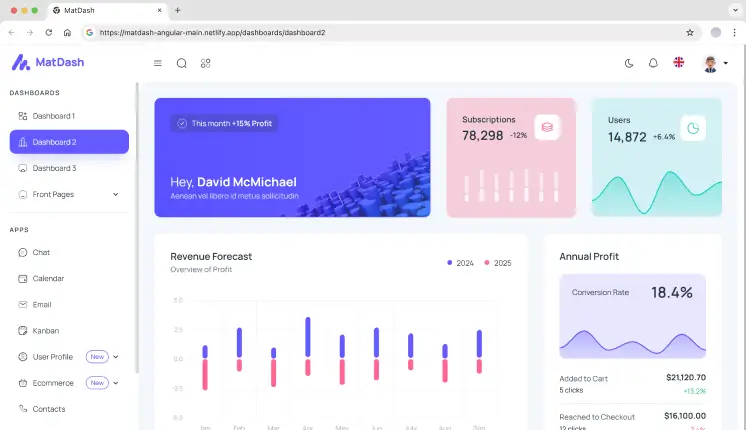Expand the Front Pages chevron
This screenshot has height=430, width=746.
(x=116, y=194)
